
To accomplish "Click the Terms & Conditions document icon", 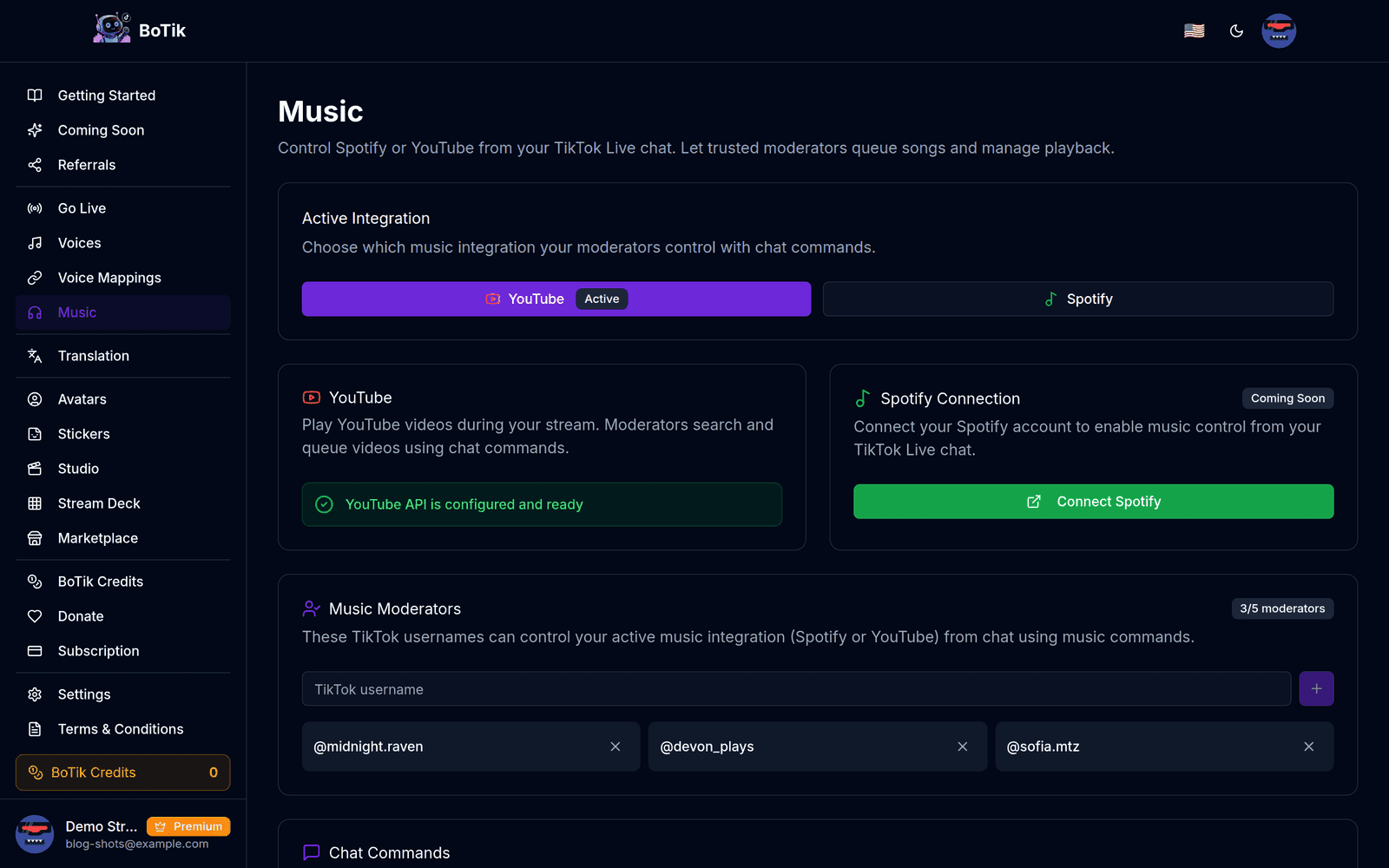I will click(35, 729).
